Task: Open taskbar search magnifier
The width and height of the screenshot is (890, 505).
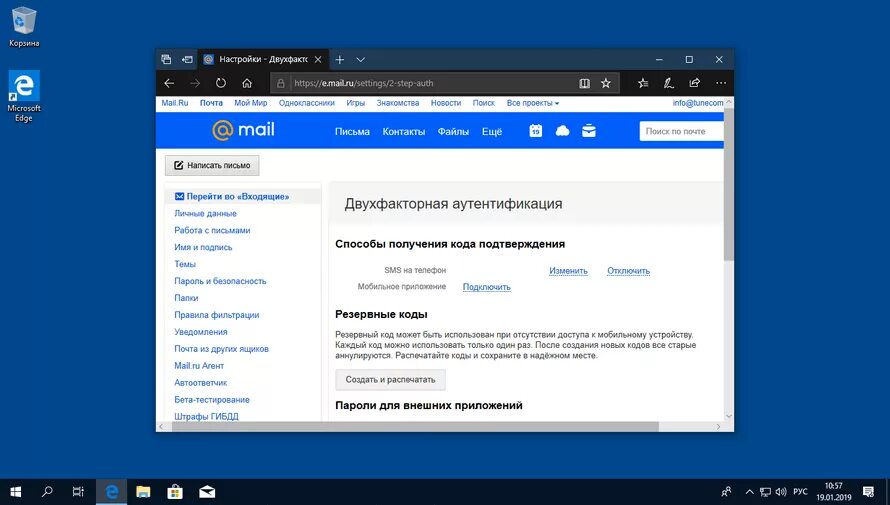Action: pyautogui.click(x=47, y=492)
